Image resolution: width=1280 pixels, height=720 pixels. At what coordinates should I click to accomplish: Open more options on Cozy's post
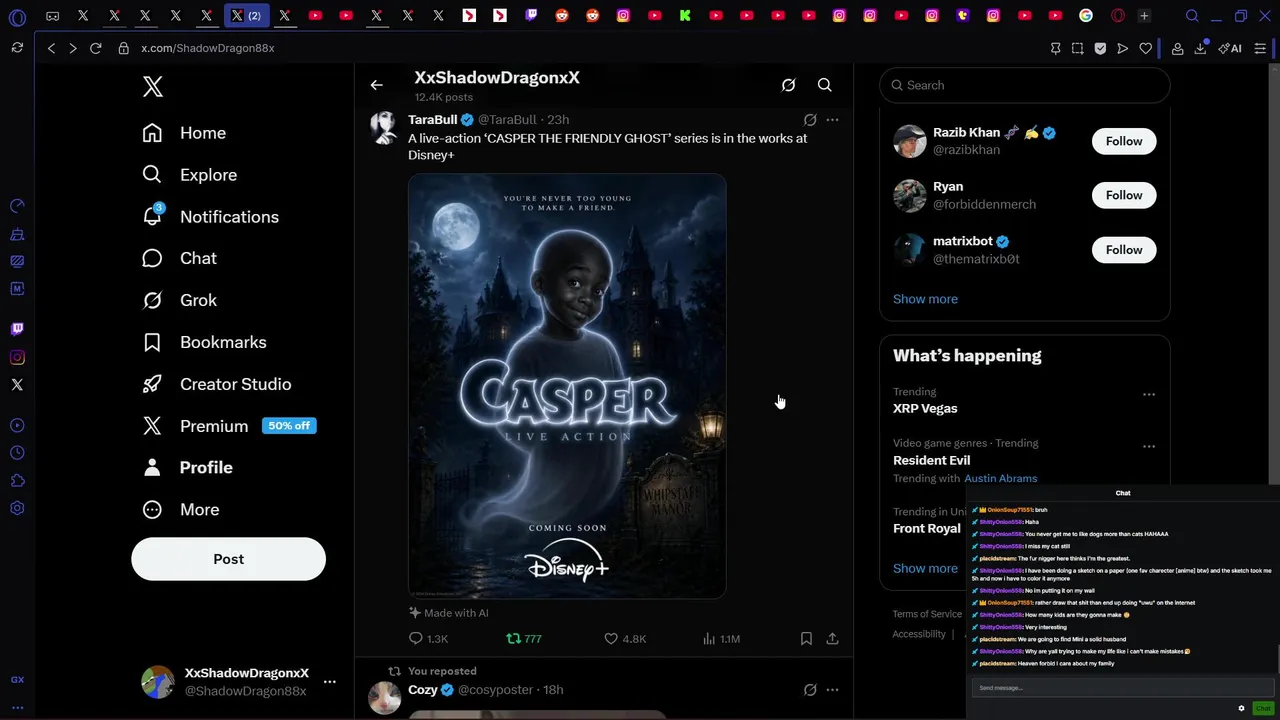(832, 690)
